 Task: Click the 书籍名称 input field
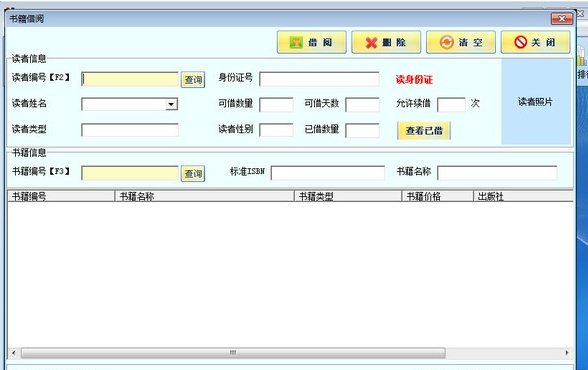(497, 173)
